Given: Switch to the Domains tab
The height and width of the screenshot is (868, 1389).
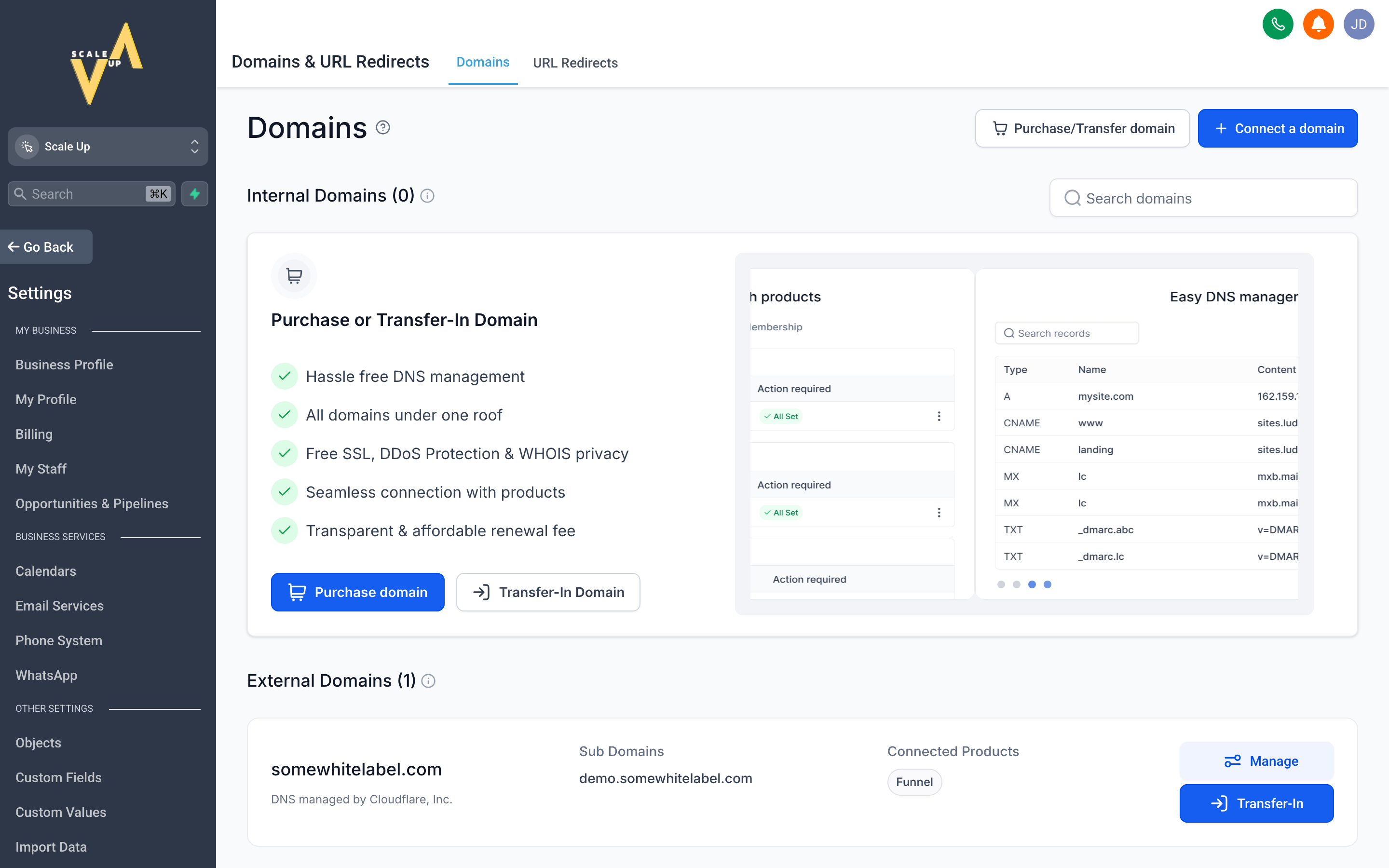Looking at the screenshot, I should [x=483, y=63].
